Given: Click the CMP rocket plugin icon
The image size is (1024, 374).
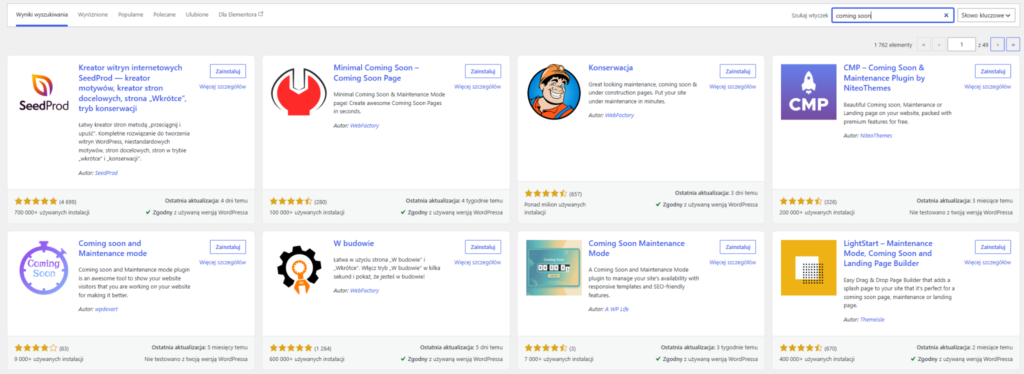Looking at the screenshot, I should tap(808, 92).
